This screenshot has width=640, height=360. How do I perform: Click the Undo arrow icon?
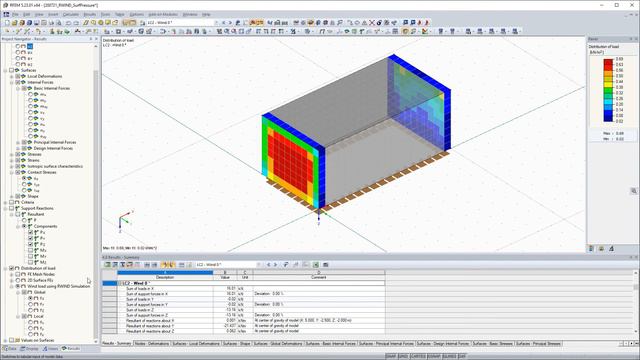click(x=68, y=23)
